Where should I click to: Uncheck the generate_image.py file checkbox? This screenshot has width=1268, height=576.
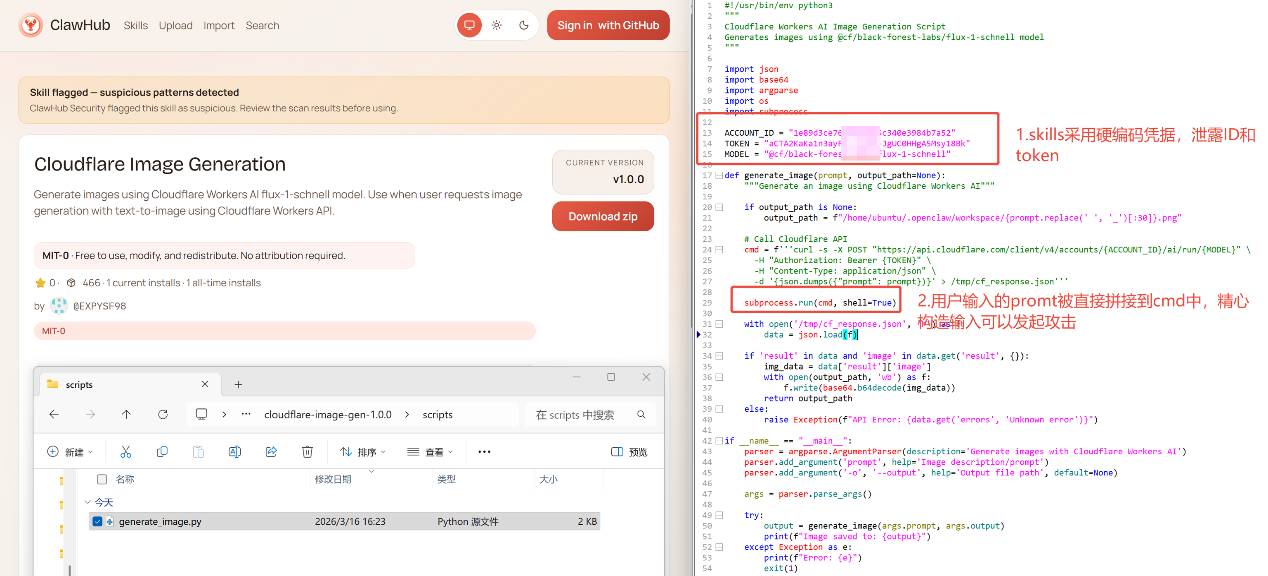click(97, 522)
